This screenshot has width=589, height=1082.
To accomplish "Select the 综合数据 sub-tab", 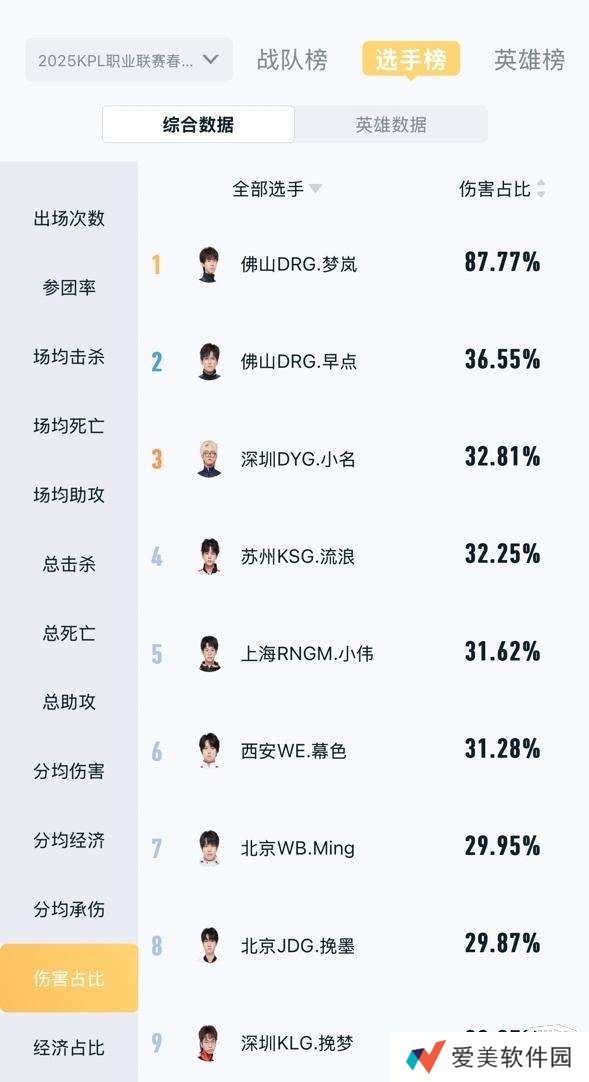I will click(198, 126).
